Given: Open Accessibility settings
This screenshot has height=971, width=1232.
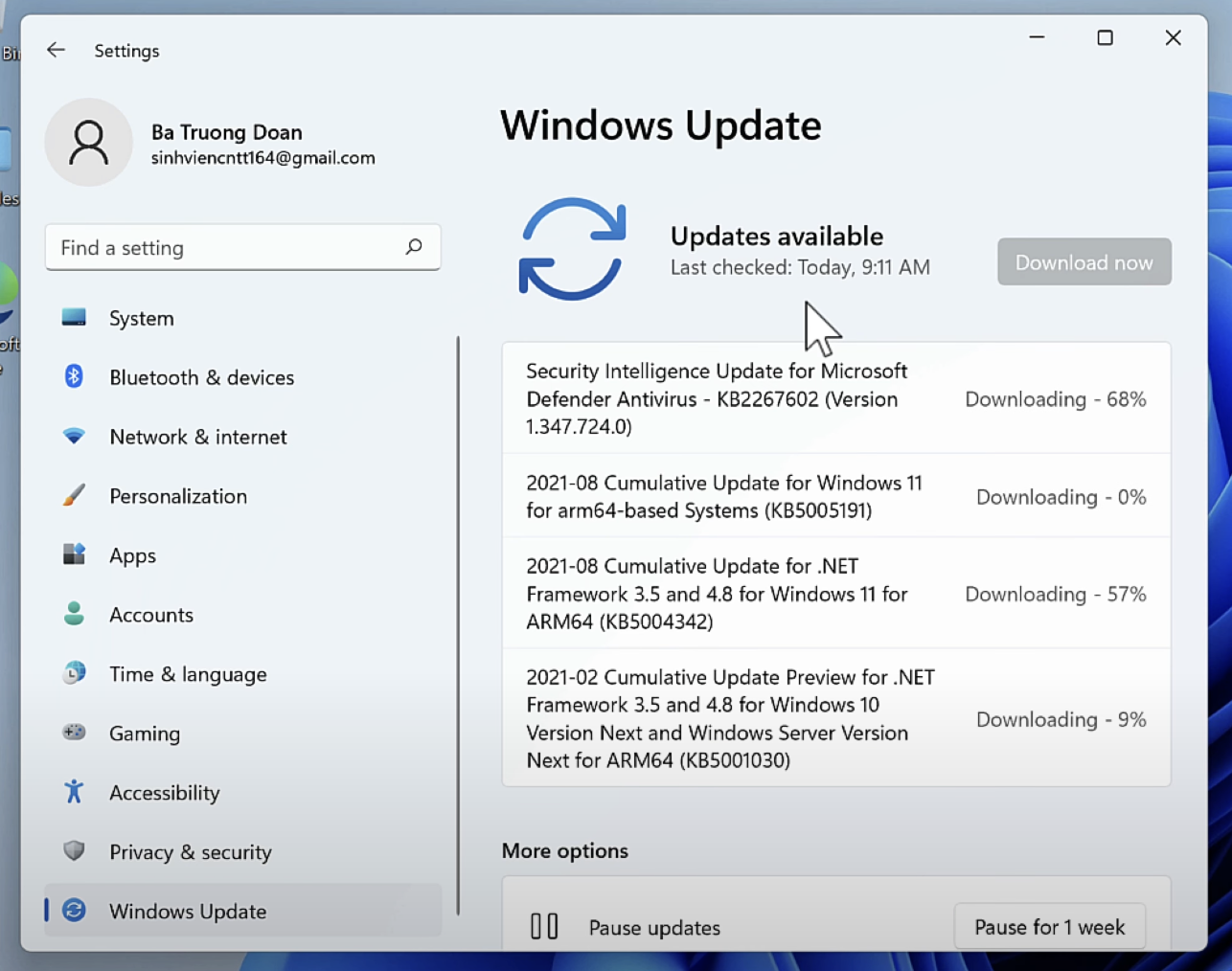Looking at the screenshot, I should (242, 793).
